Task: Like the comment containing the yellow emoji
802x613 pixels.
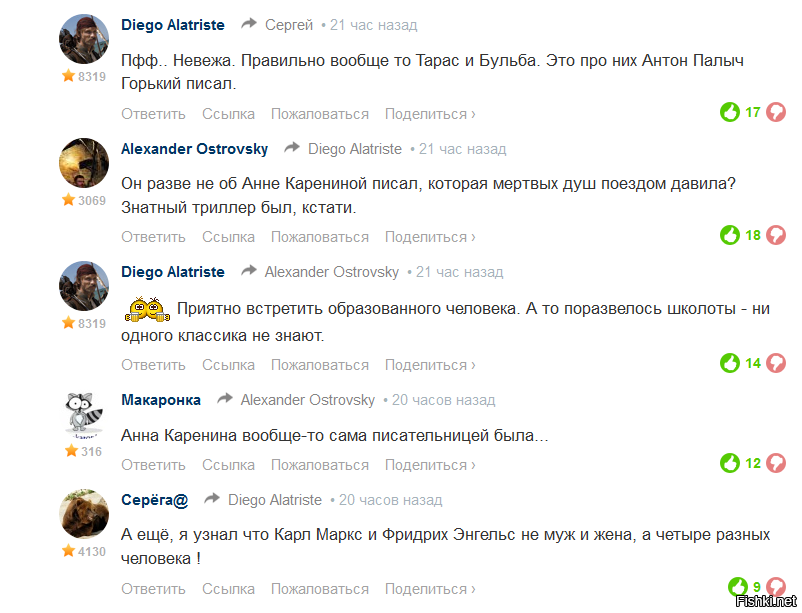Action: [x=731, y=363]
